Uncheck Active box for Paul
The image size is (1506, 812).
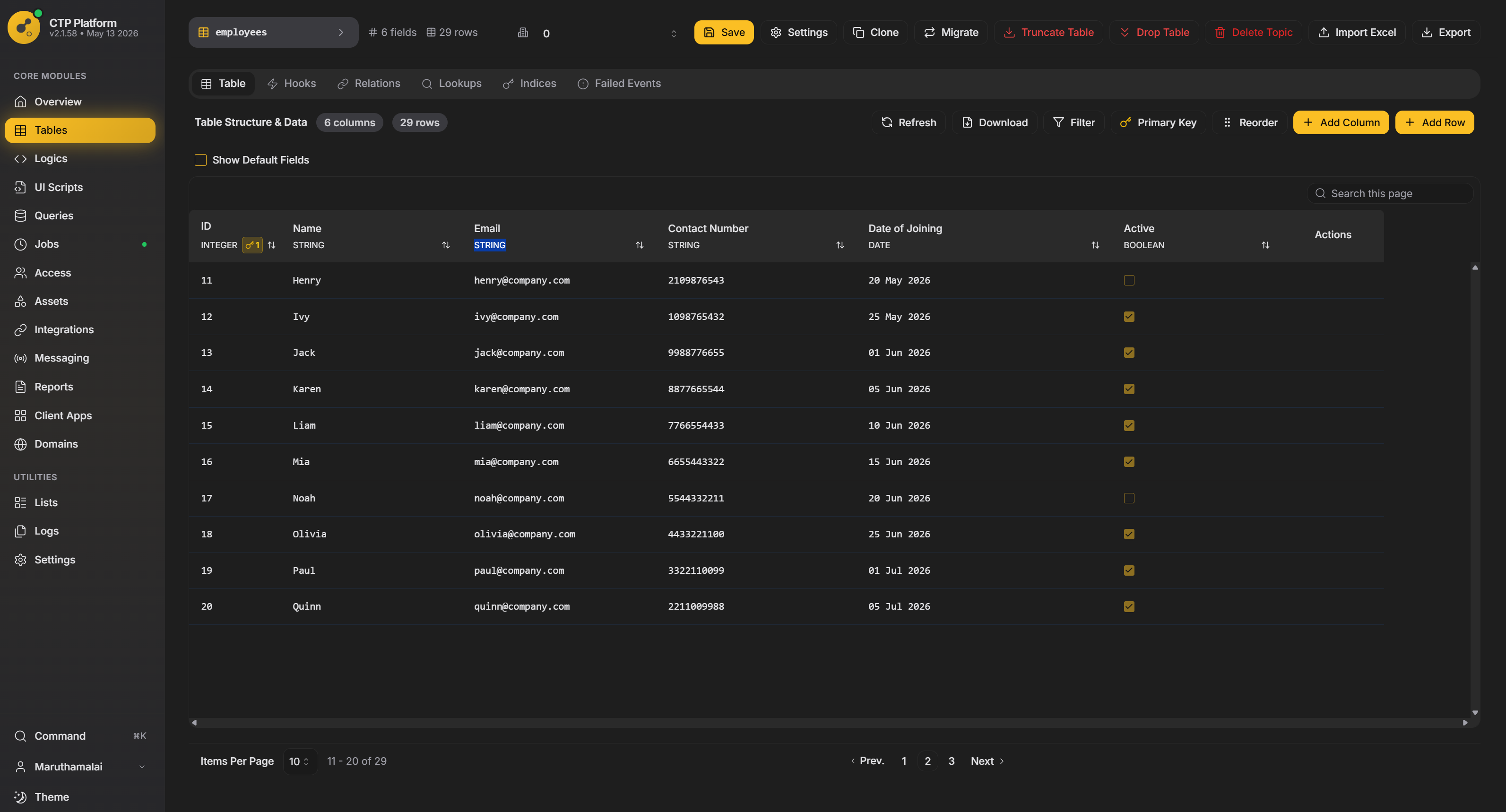click(1129, 570)
